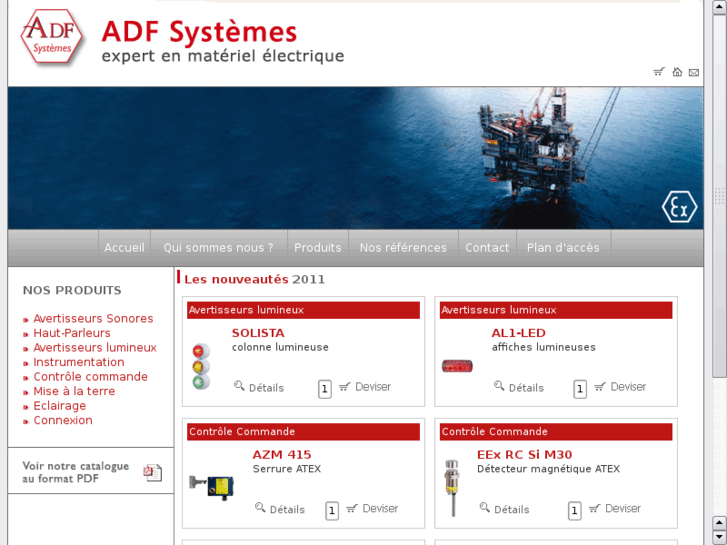Viewport: 727px width, 545px height.
Task: Focus the EEx RC Si M30 quantity field
Action: pyautogui.click(x=574, y=511)
